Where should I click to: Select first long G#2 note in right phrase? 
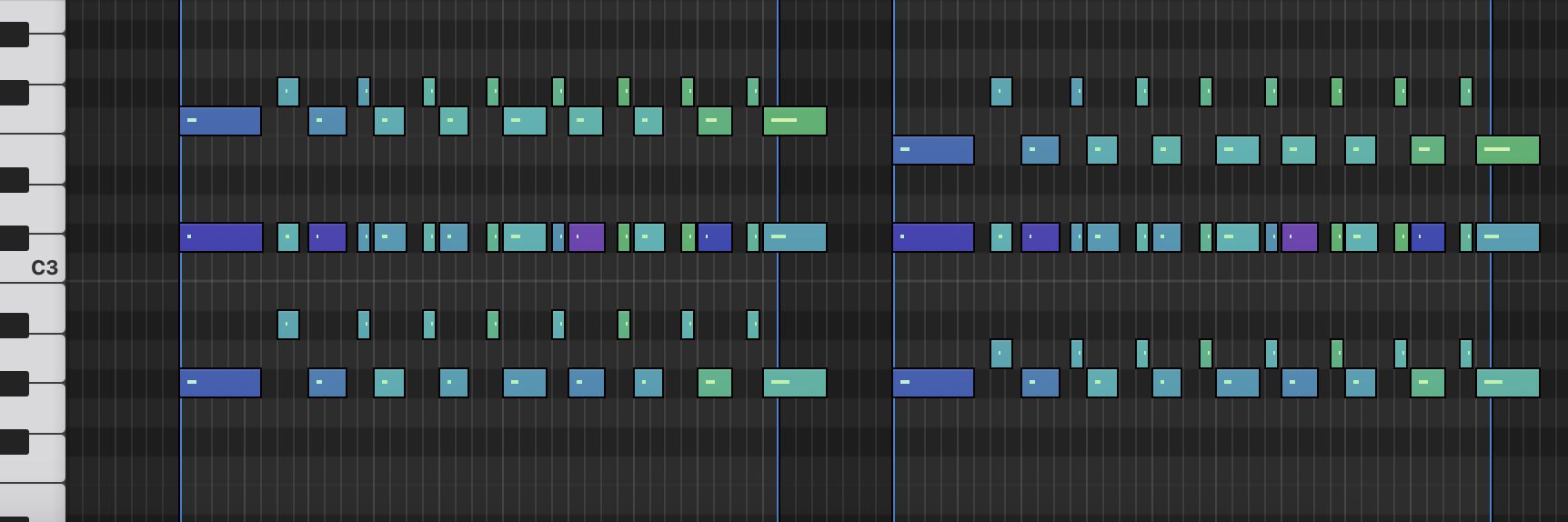[933, 383]
